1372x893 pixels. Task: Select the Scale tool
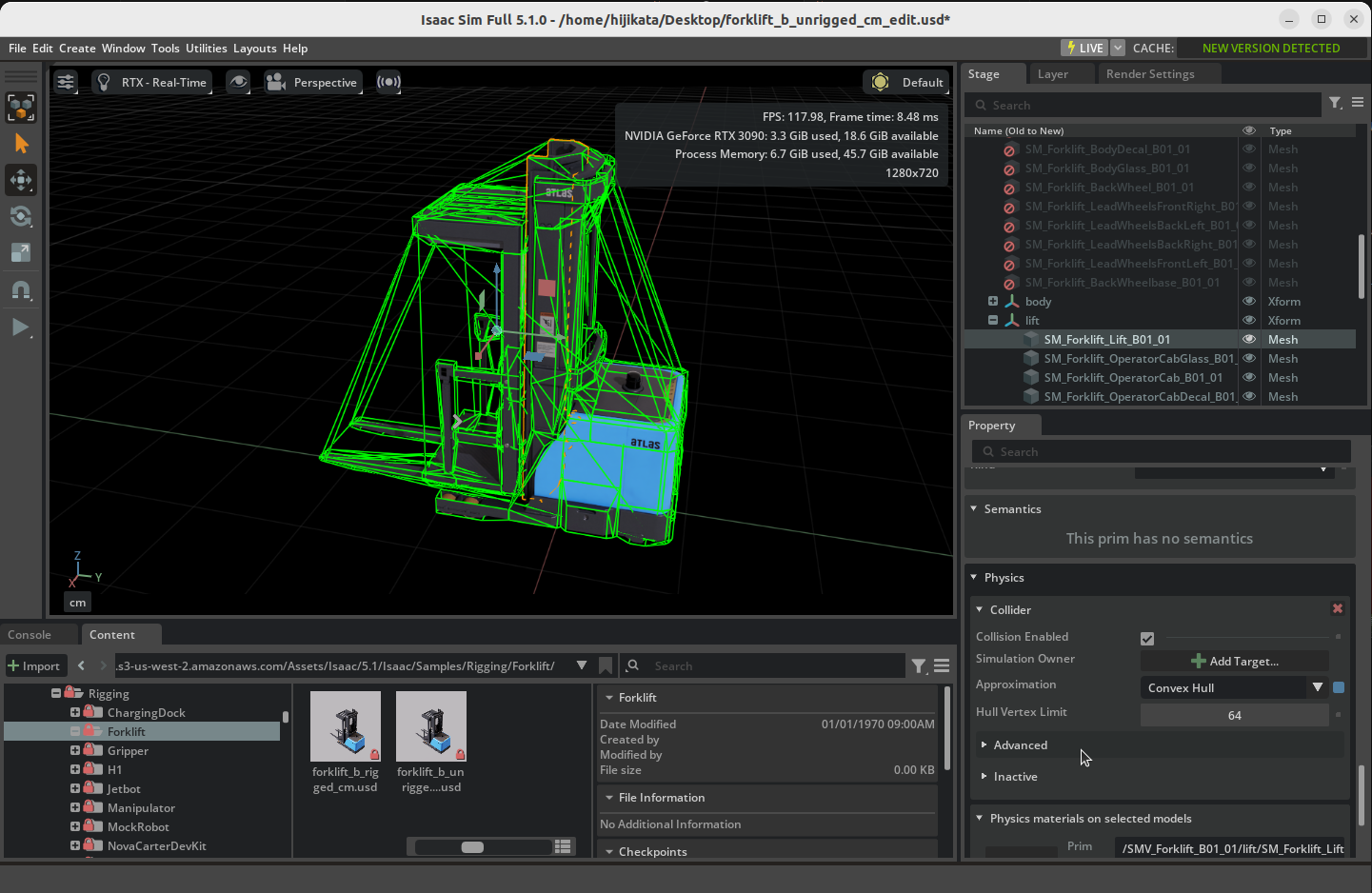coord(20,252)
